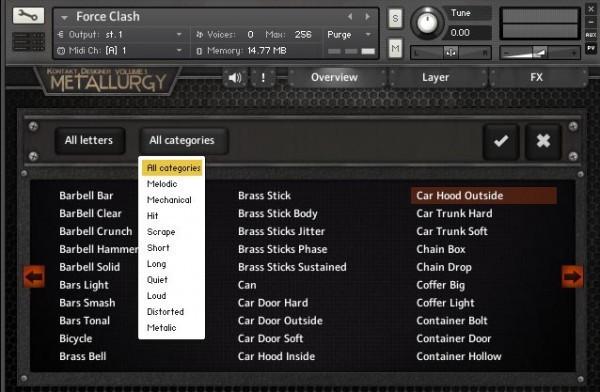The width and height of the screenshot is (600, 392).
Task: Click the PV button at right edge
Action: click(591, 49)
